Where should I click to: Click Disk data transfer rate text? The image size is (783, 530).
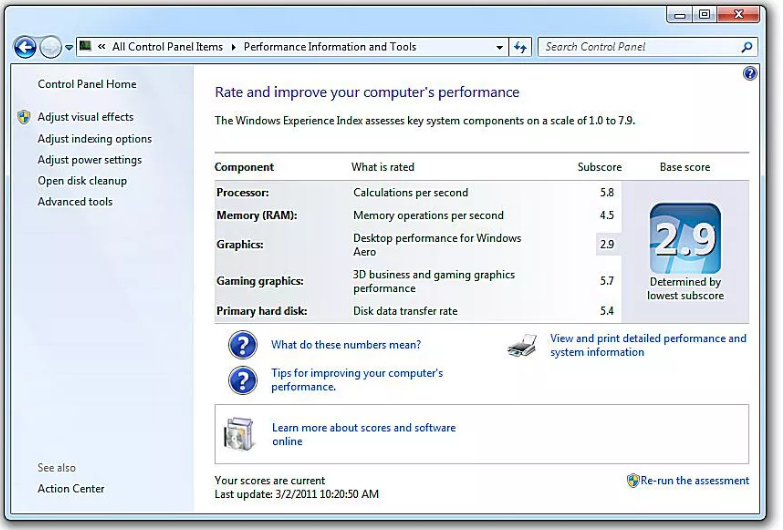[405, 311]
